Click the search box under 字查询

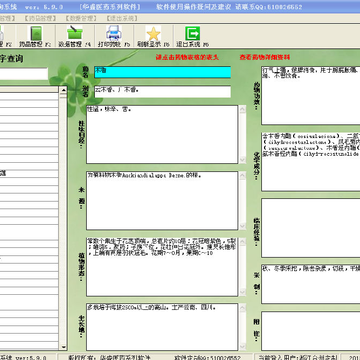pos(23,74)
